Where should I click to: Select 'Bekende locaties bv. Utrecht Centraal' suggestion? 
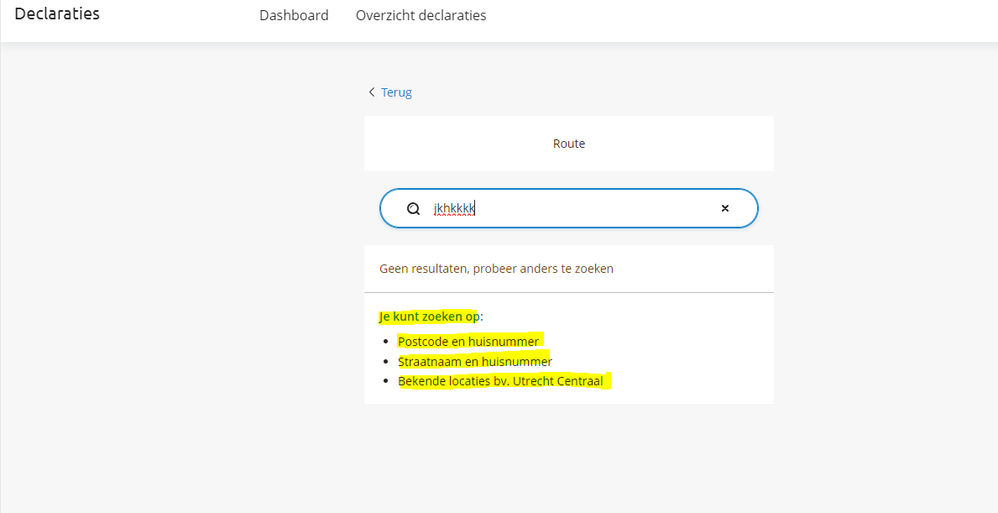click(x=503, y=381)
